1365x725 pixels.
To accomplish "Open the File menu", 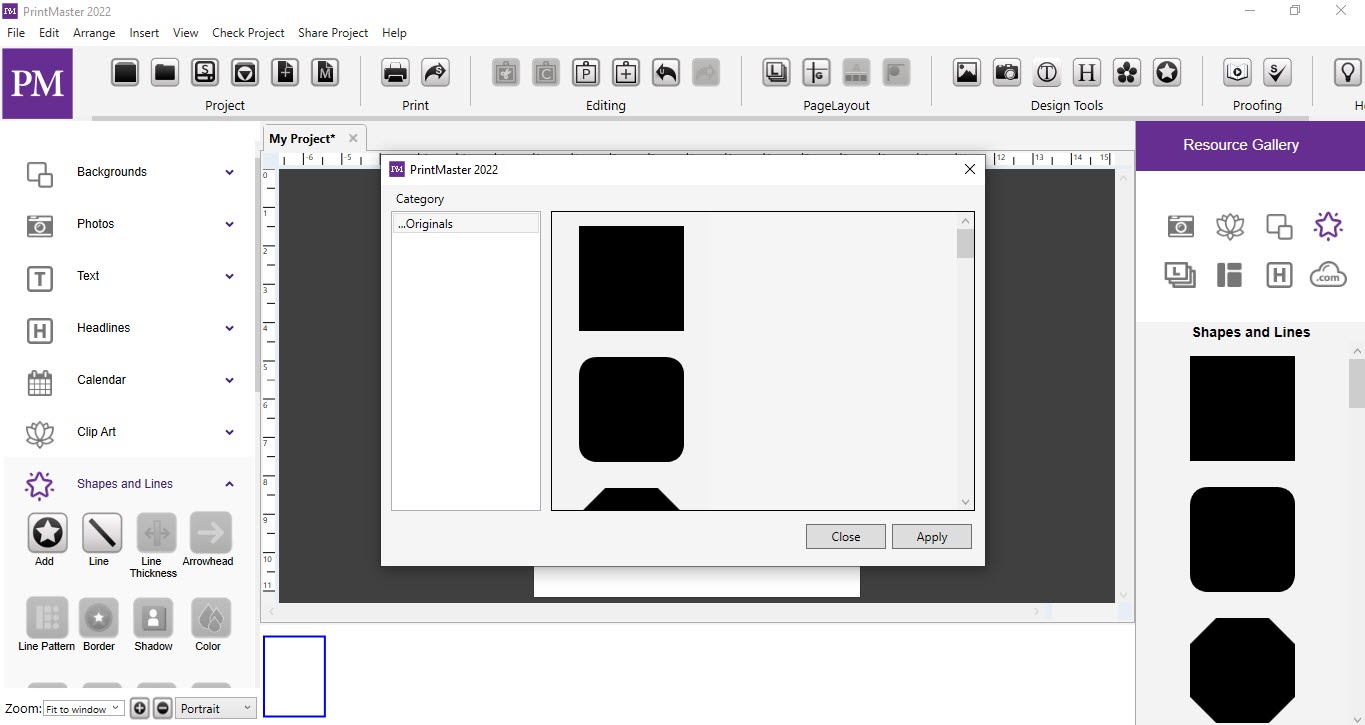I will 16,33.
